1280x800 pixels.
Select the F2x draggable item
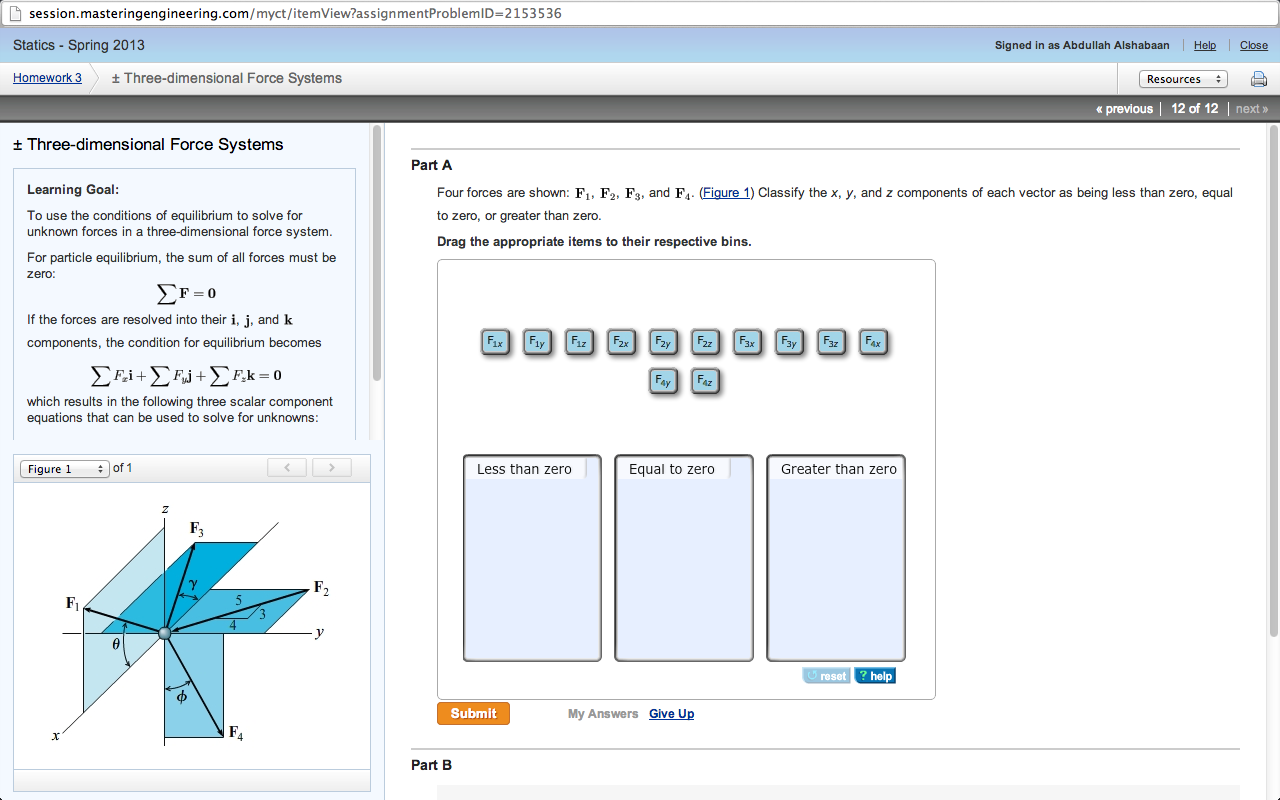point(621,343)
